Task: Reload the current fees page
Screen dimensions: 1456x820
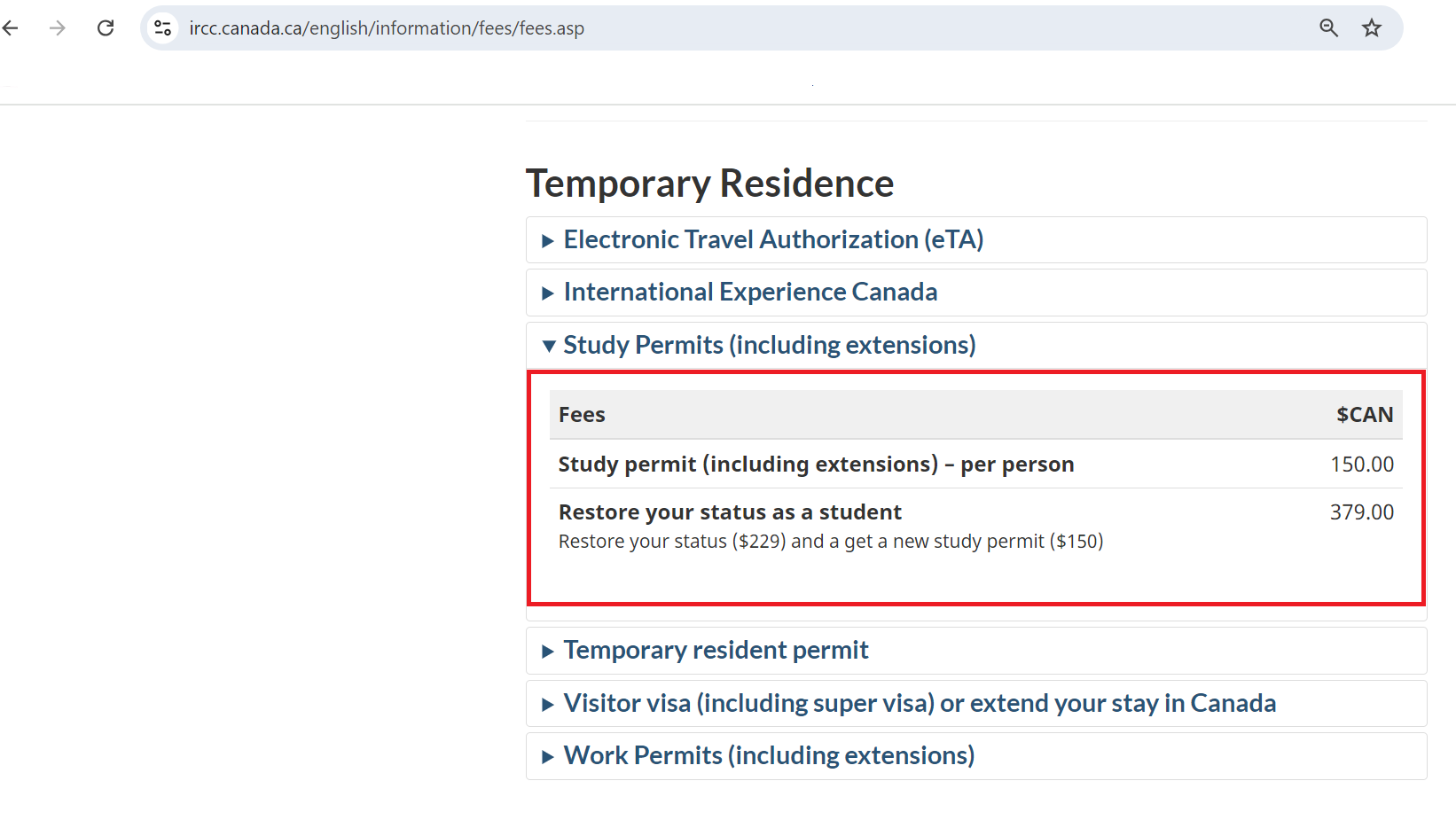Action: (106, 27)
